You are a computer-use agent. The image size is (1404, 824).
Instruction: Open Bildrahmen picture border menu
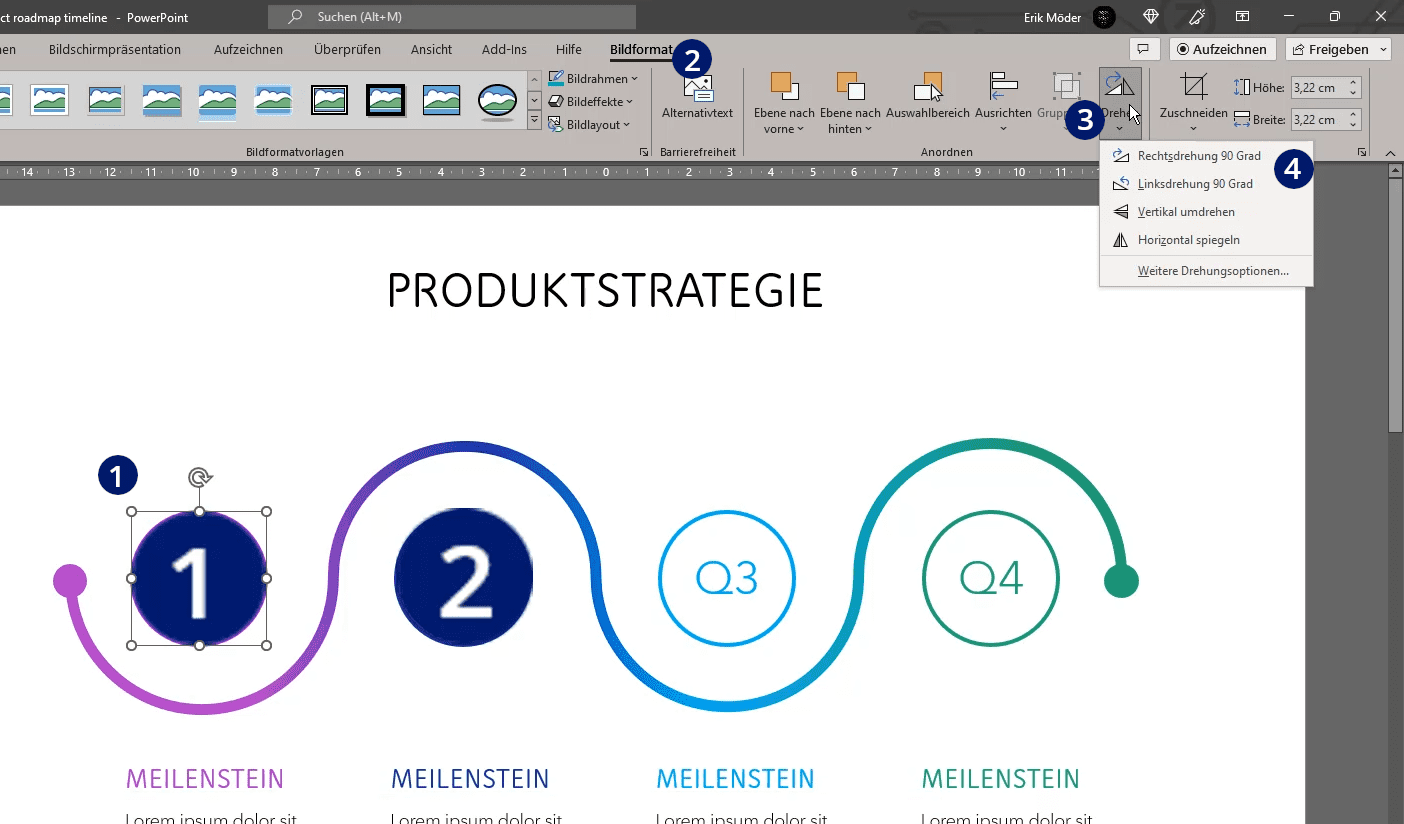593,78
